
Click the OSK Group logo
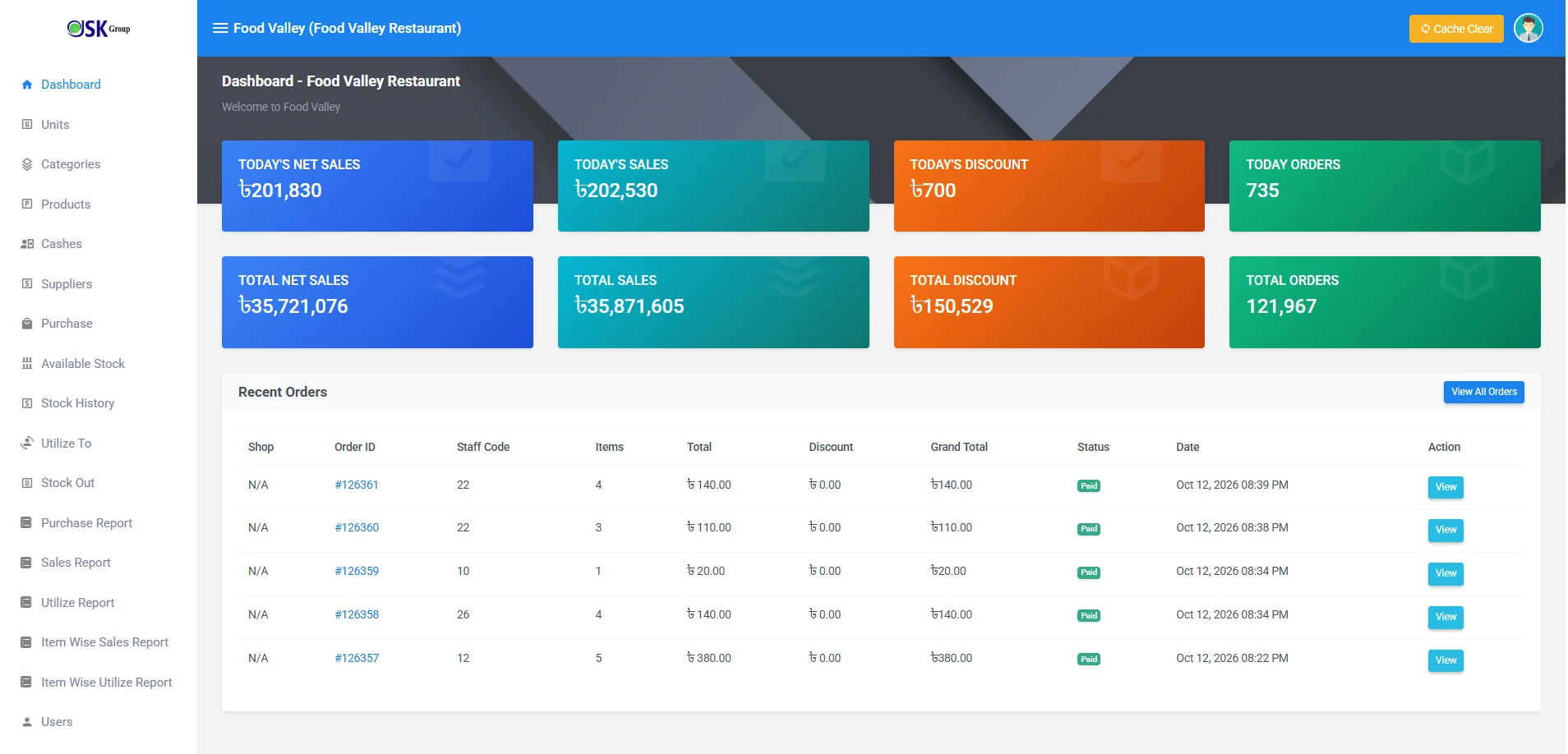(99, 29)
